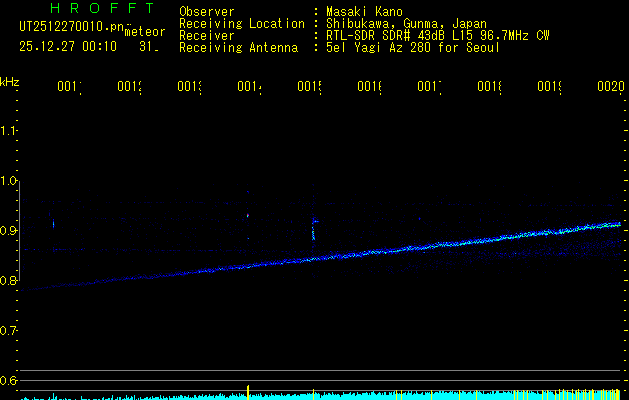Click the meteor count value '31.'
629x400 pixels.
coord(149,47)
